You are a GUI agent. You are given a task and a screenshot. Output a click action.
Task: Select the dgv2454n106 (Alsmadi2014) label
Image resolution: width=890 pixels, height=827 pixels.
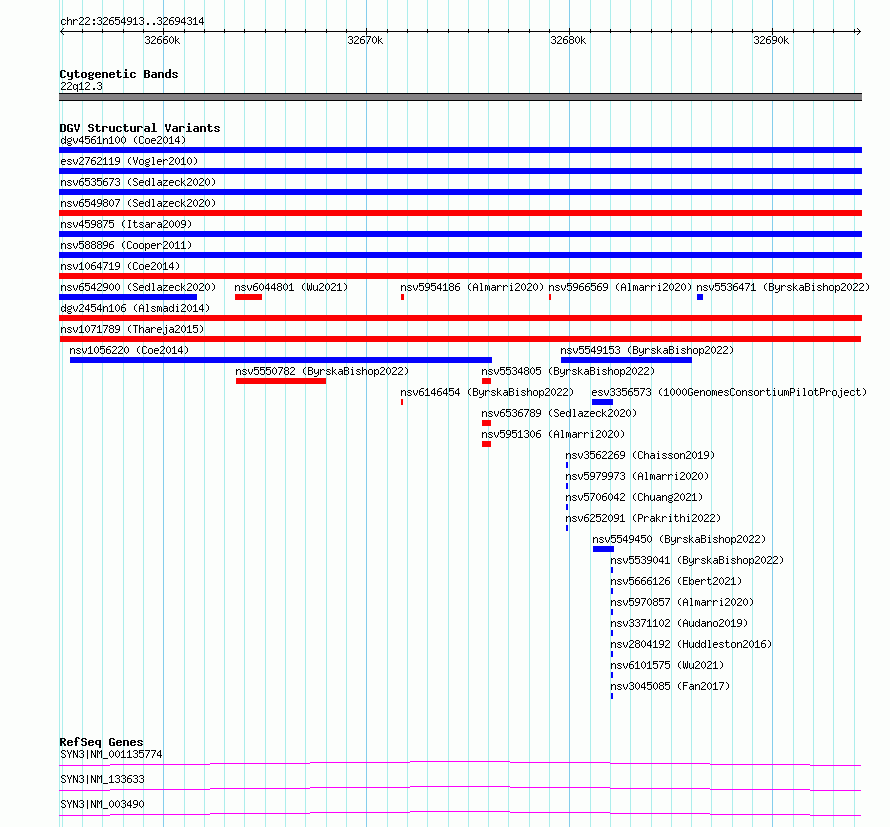pyautogui.click(x=135, y=308)
